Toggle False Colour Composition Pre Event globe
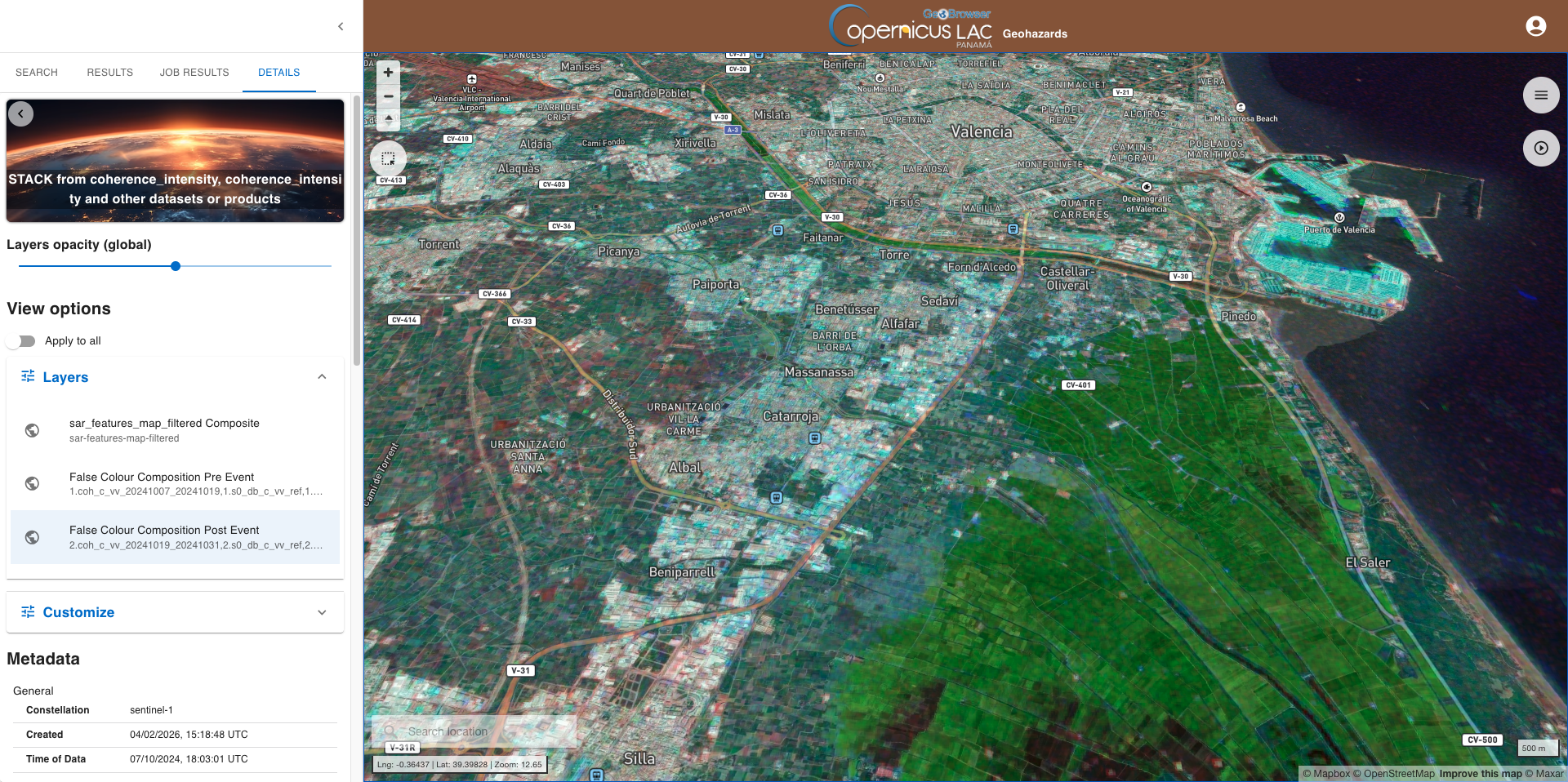 (33, 483)
